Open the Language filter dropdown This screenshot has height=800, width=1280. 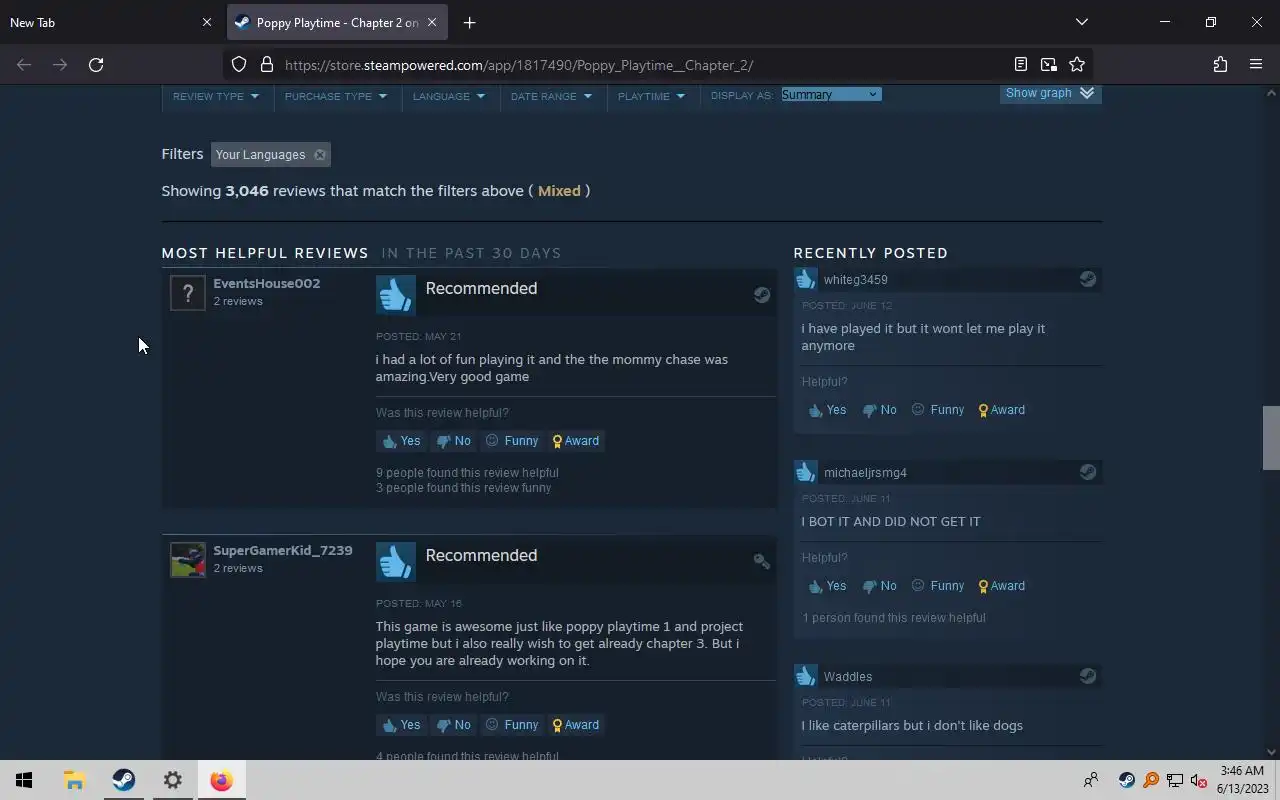pyautogui.click(x=448, y=96)
